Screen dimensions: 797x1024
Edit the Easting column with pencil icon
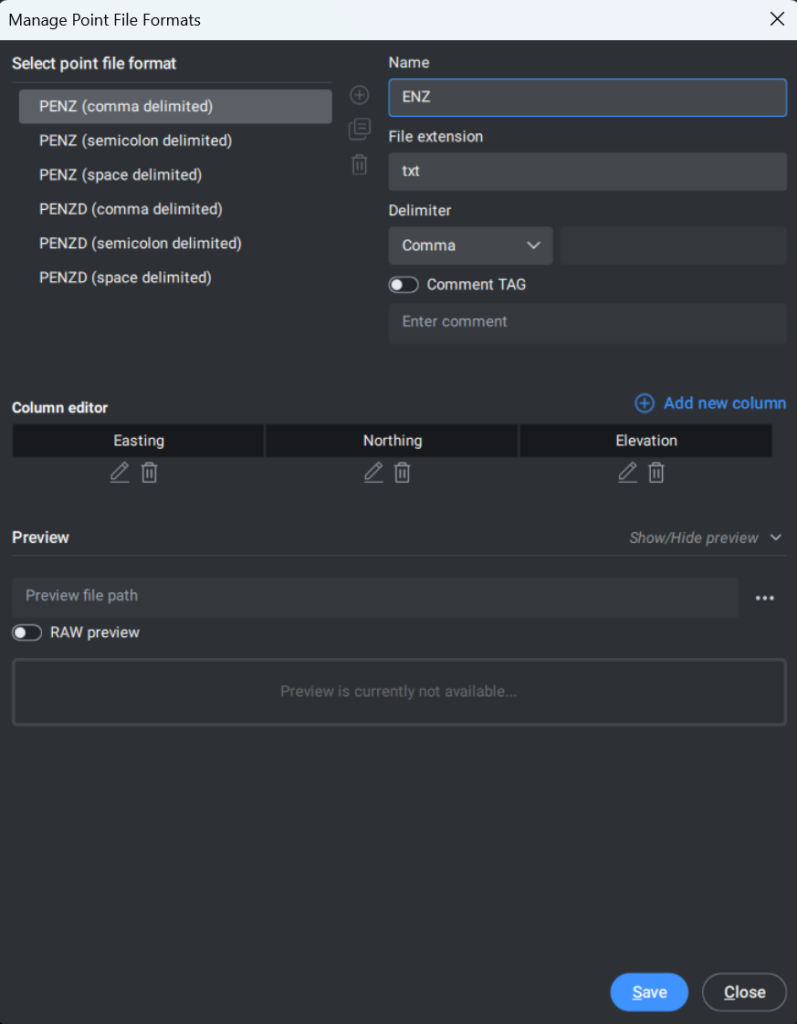(x=120, y=472)
